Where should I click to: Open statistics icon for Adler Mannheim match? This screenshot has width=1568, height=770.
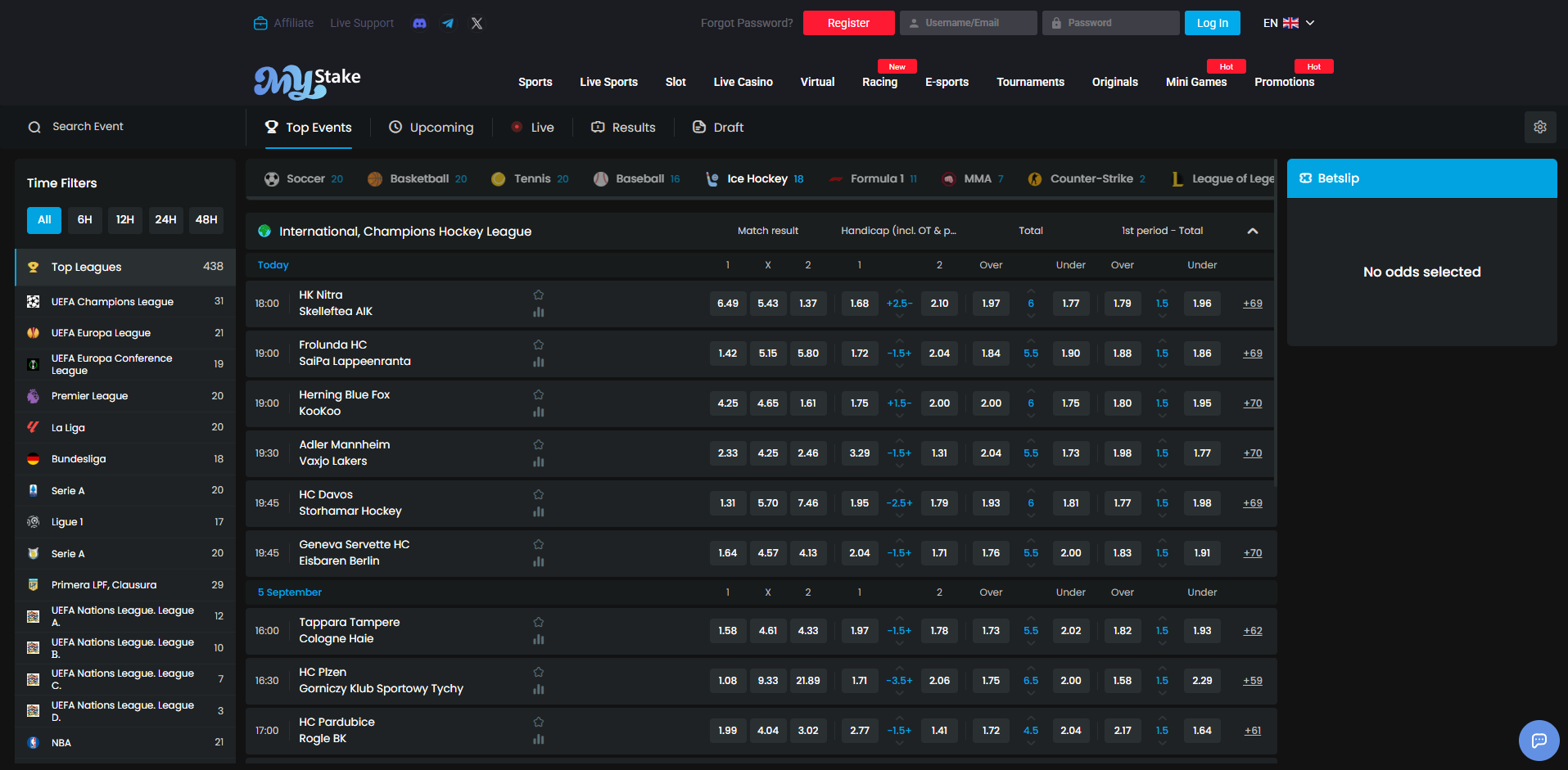click(x=538, y=462)
